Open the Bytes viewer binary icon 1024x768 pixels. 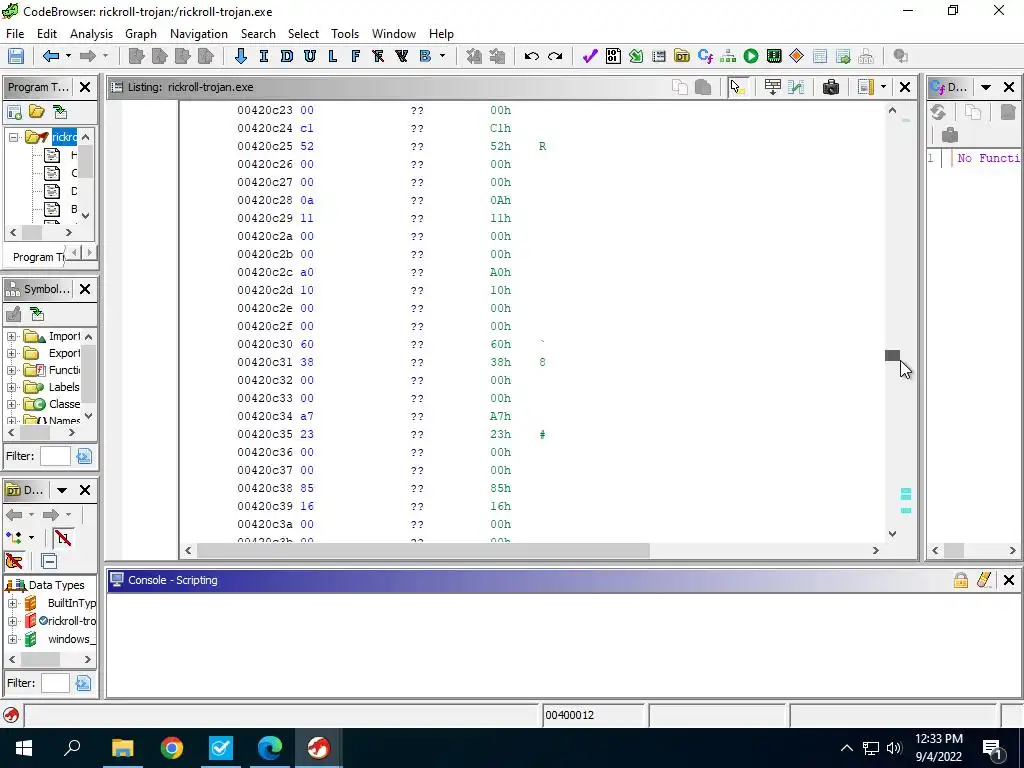(x=613, y=56)
